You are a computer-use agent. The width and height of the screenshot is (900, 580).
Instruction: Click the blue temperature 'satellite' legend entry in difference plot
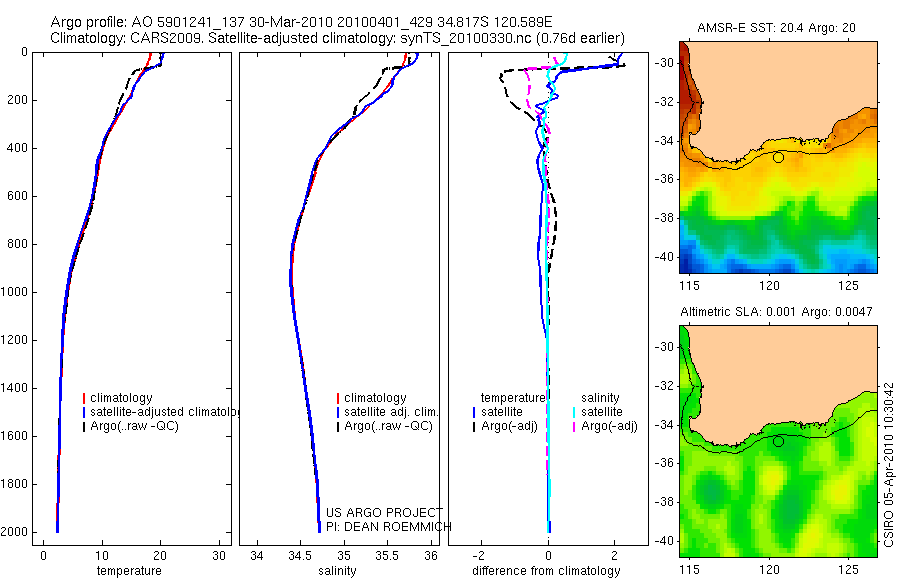(x=498, y=412)
